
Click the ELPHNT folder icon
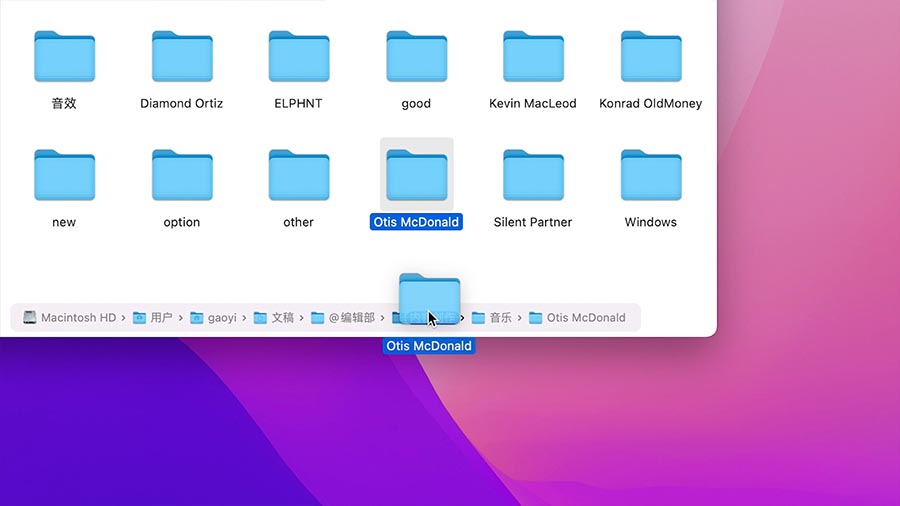(x=298, y=57)
